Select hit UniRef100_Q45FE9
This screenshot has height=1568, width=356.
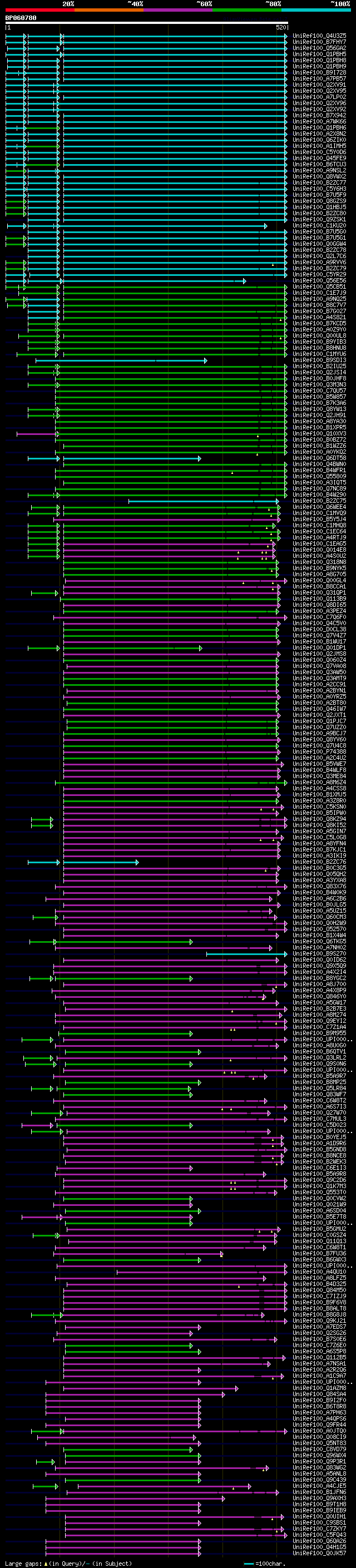tap(319, 159)
